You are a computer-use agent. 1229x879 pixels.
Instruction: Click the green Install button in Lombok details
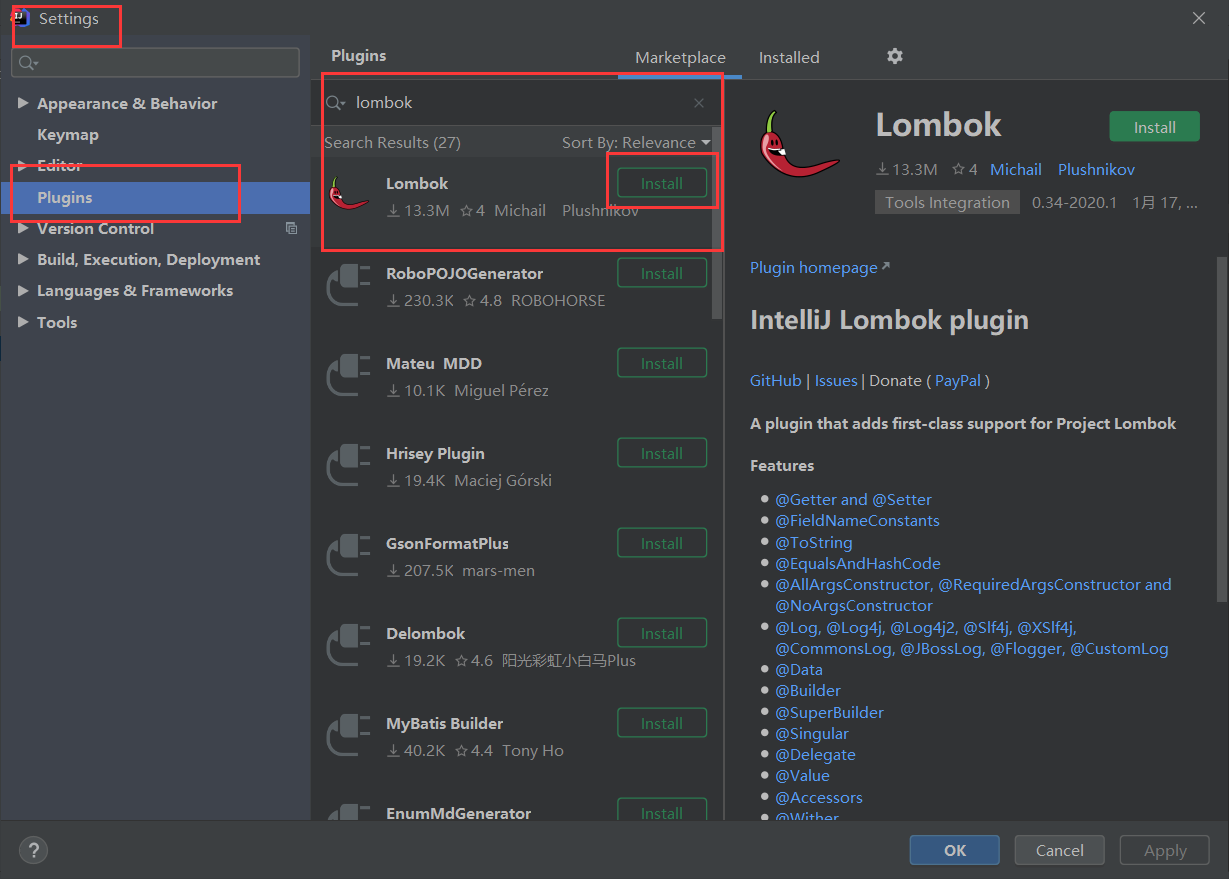click(1155, 127)
